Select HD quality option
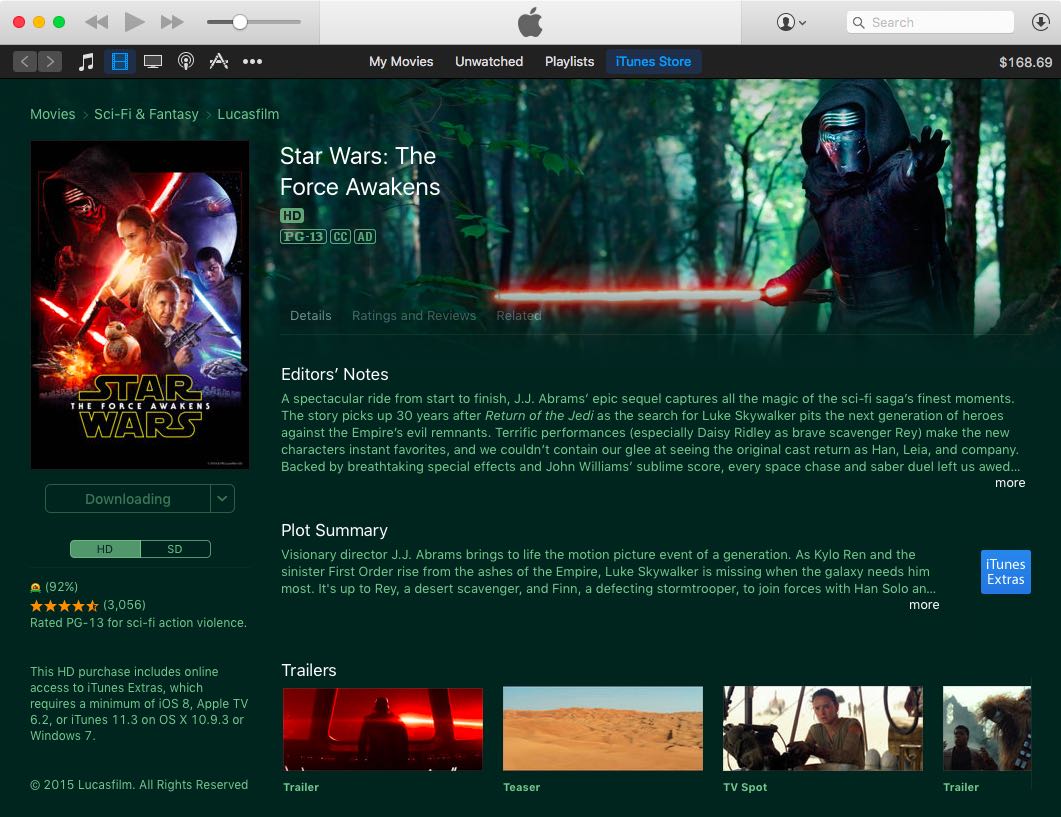The width and height of the screenshot is (1061, 817). pyautogui.click(x=105, y=549)
